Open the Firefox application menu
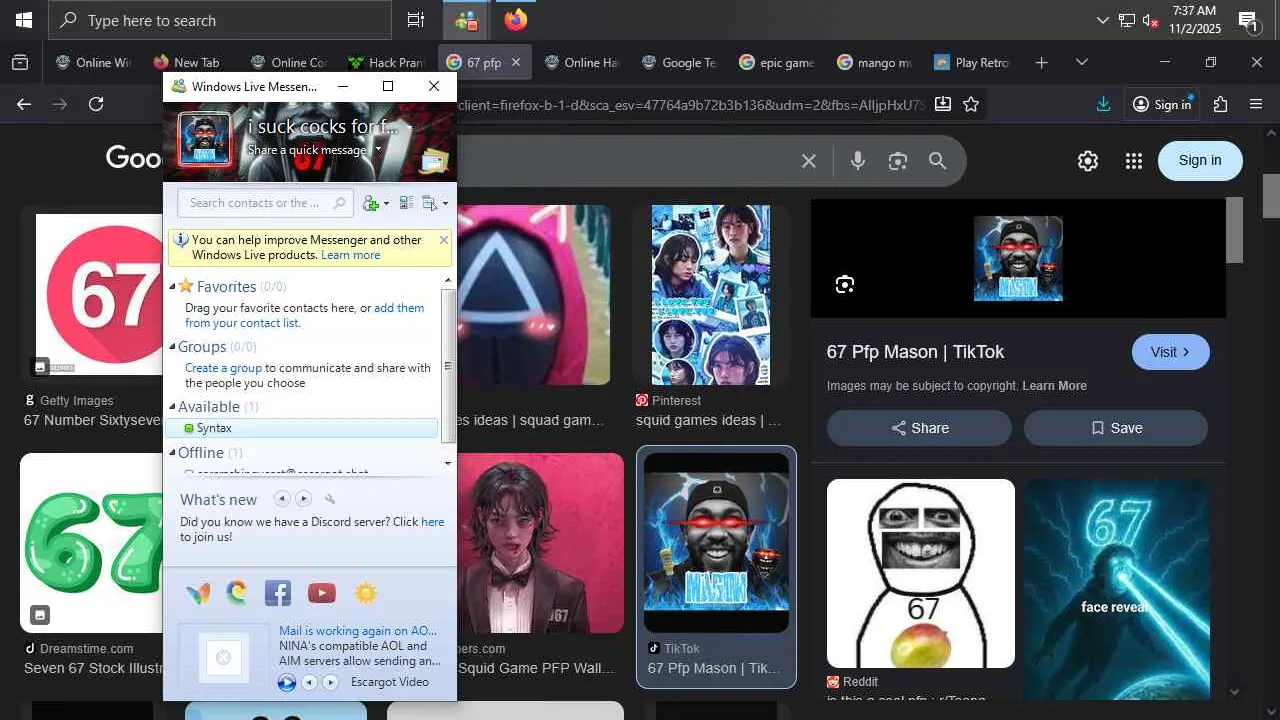The height and width of the screenshot is (720, 1280). [1256, 104]
